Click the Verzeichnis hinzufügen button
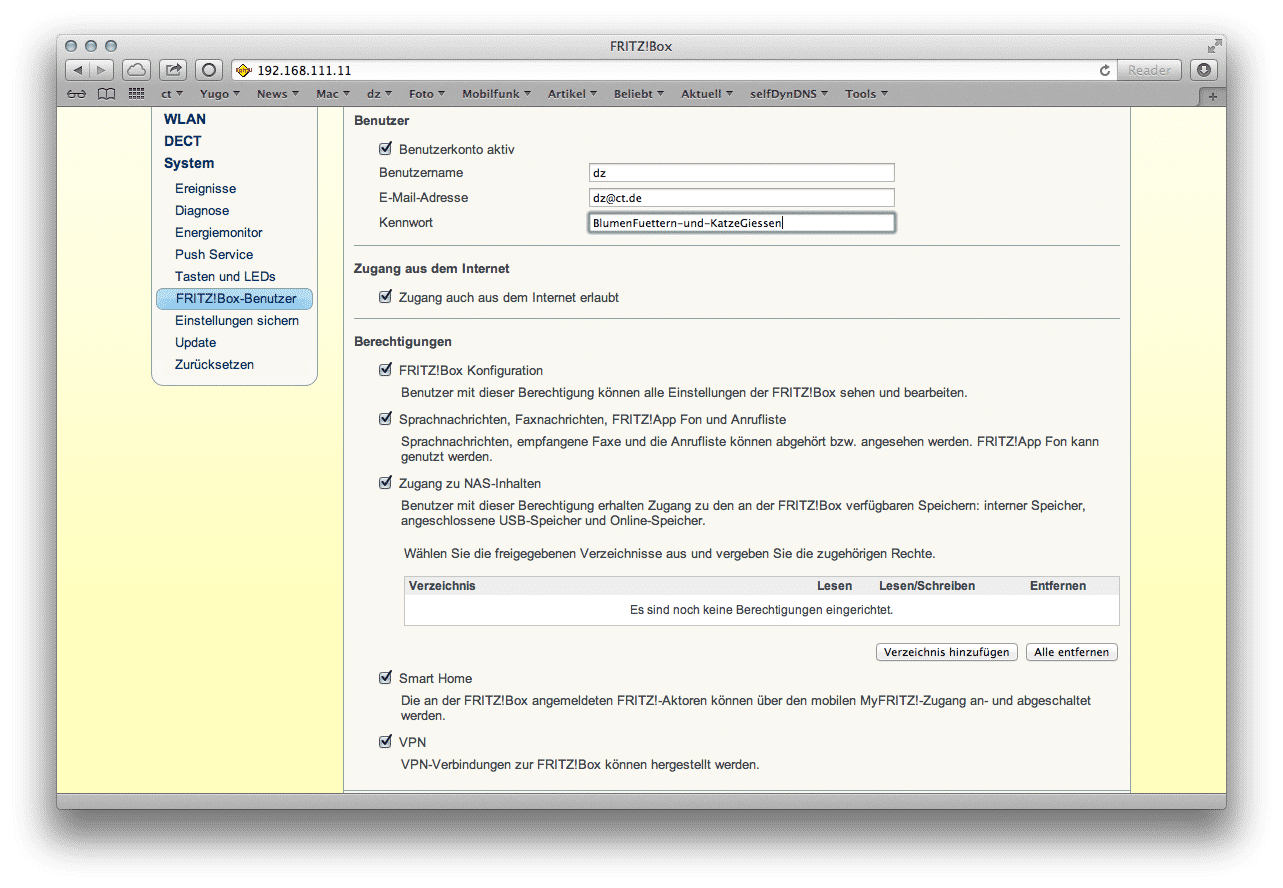The height and width of the screenshot is (888, 1283). (946, 652)
